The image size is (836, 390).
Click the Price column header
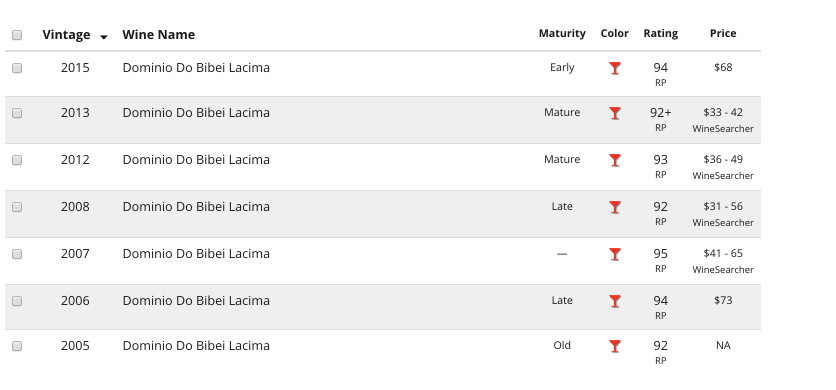click(723, 34)
